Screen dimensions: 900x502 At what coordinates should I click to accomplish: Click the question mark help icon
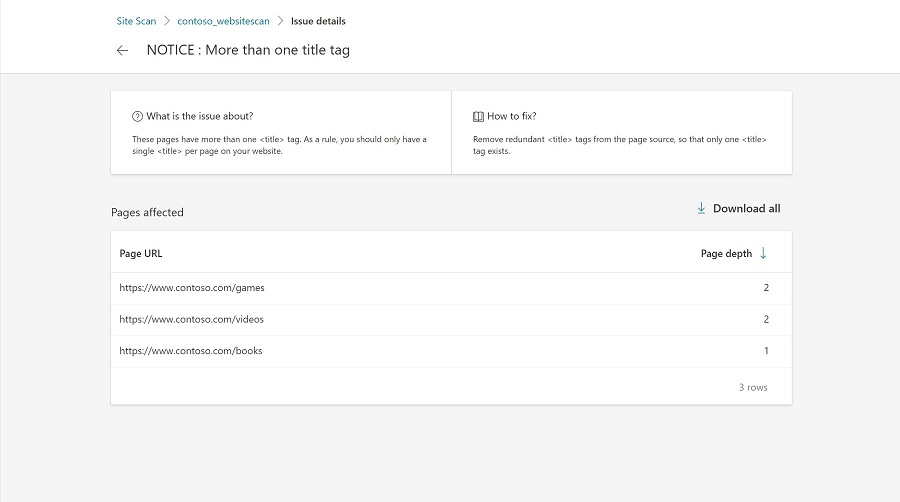coord(137,116)
